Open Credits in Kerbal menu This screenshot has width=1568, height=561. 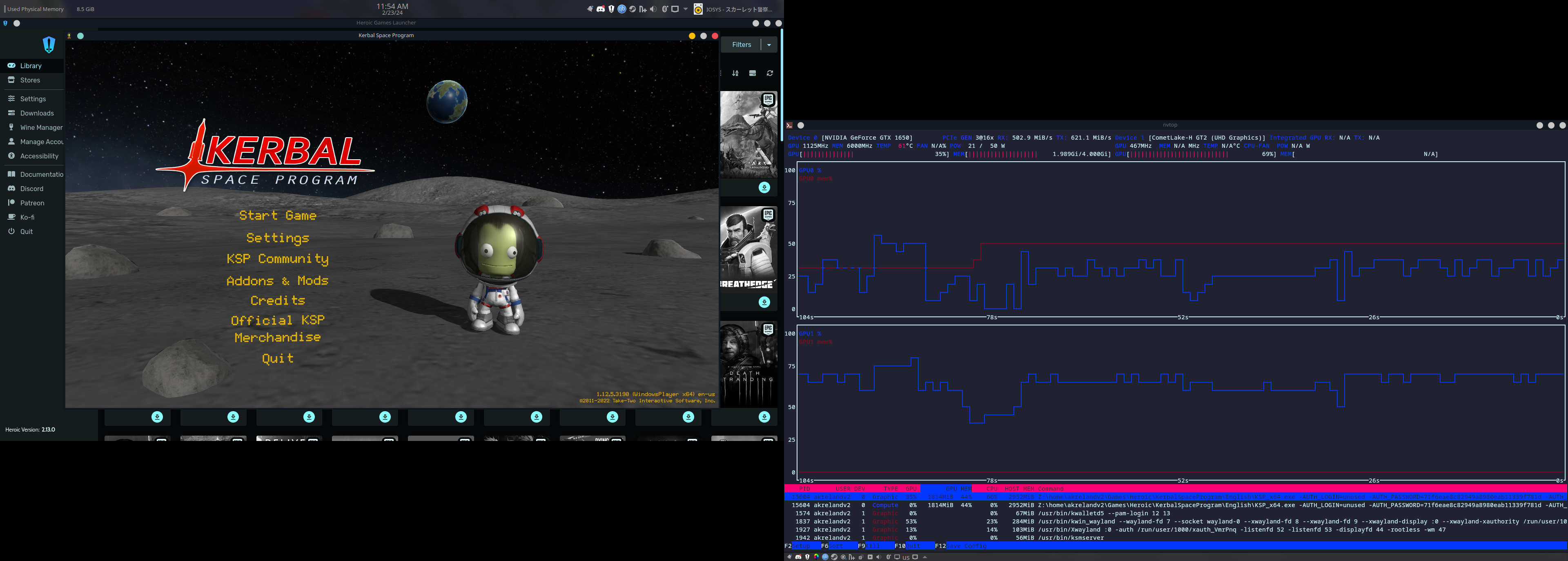(278, 301)
